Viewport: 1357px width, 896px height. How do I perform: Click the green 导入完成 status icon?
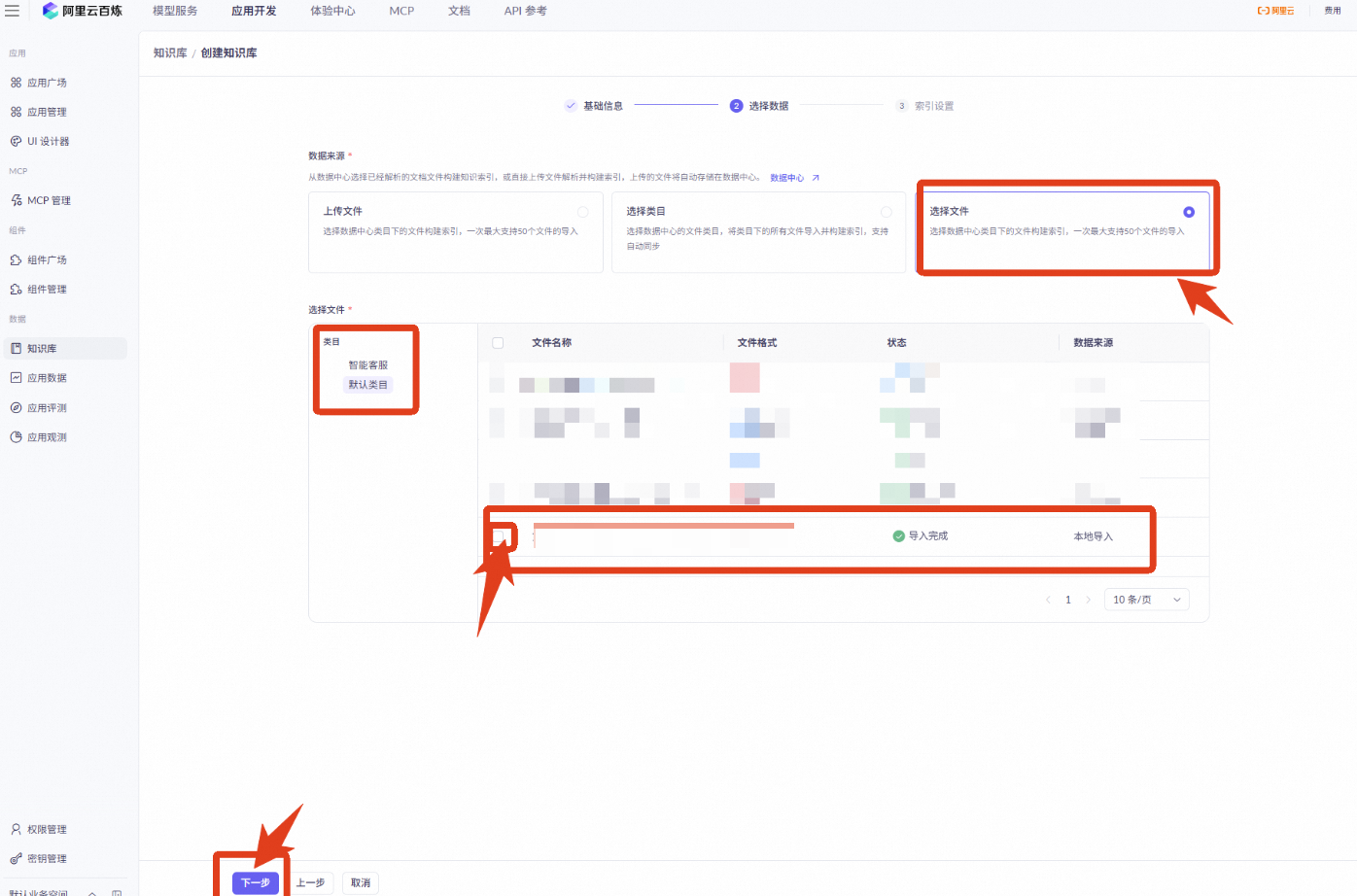899,535
